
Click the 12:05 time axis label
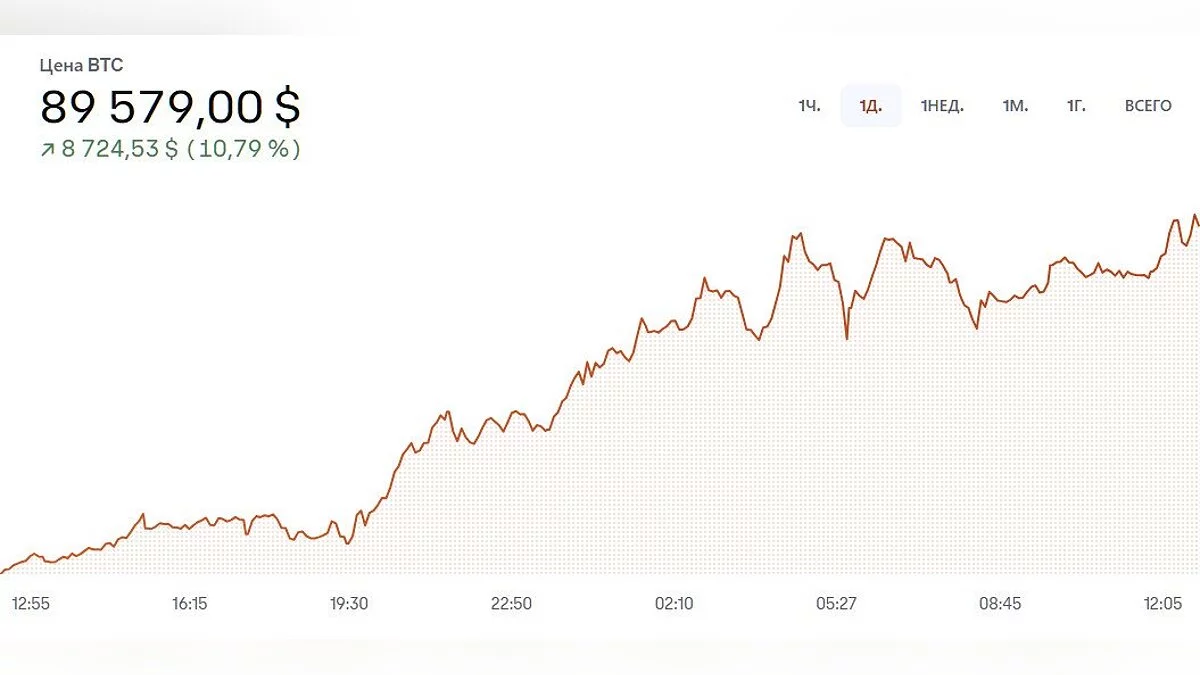coord(1162,603)
